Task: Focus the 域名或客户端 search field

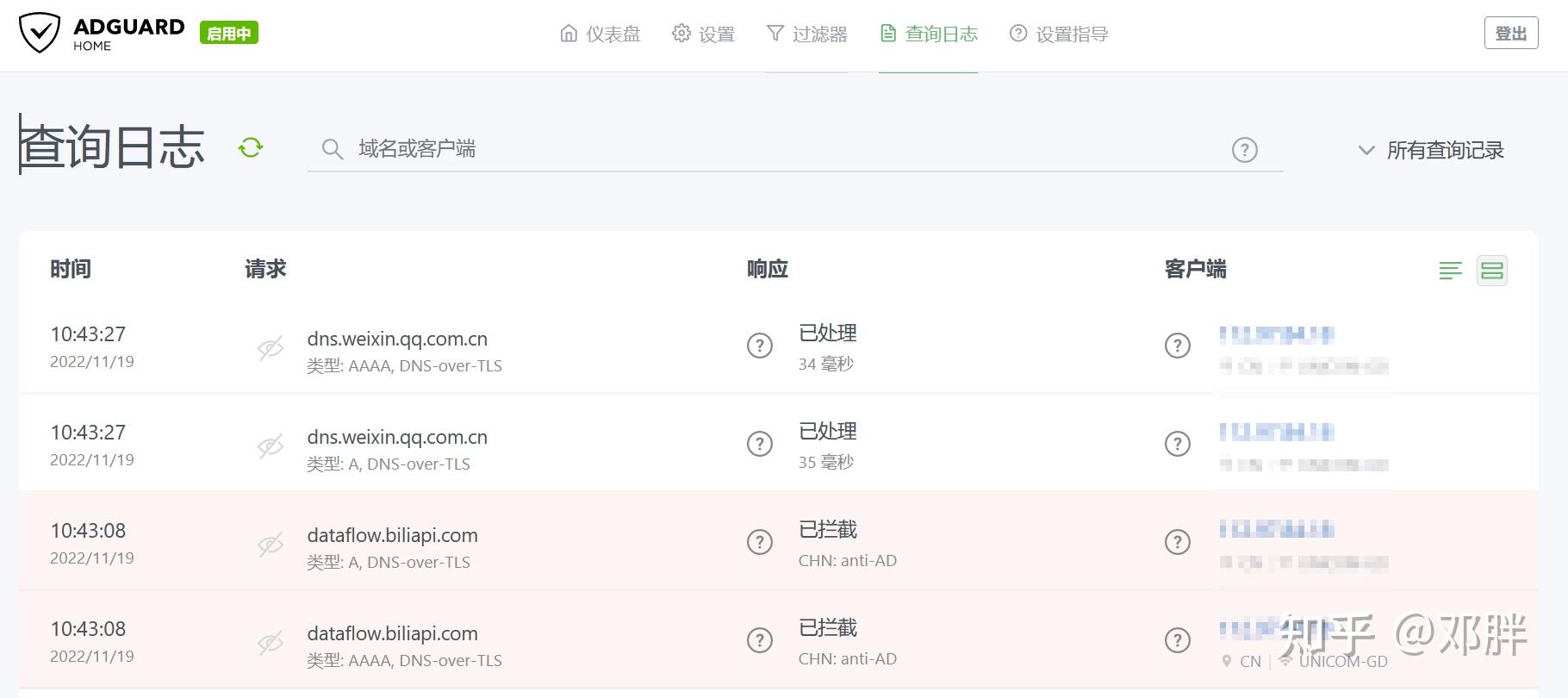Action: [x=775, y=149]
